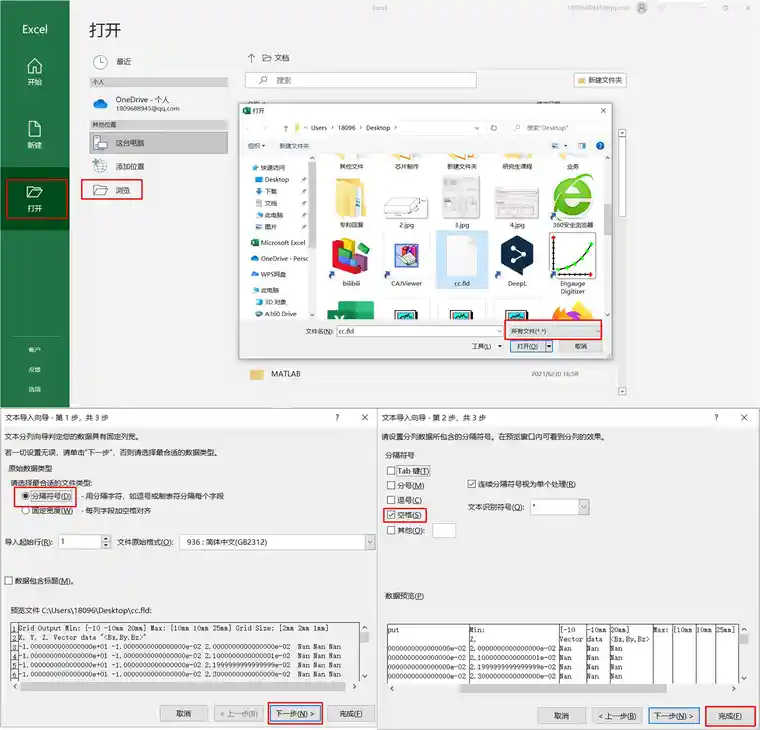
Task: Click the change view icon in file dialog
Action: (x=556, y=146)
